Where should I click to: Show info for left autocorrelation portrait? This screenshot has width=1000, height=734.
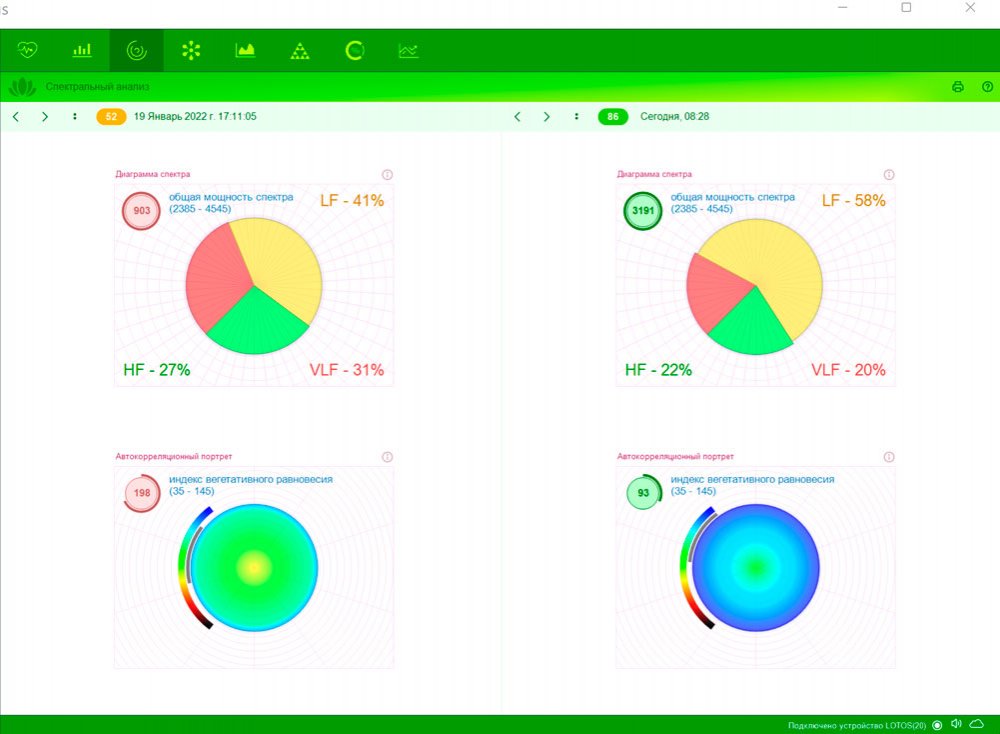click(x=387, y=457)
